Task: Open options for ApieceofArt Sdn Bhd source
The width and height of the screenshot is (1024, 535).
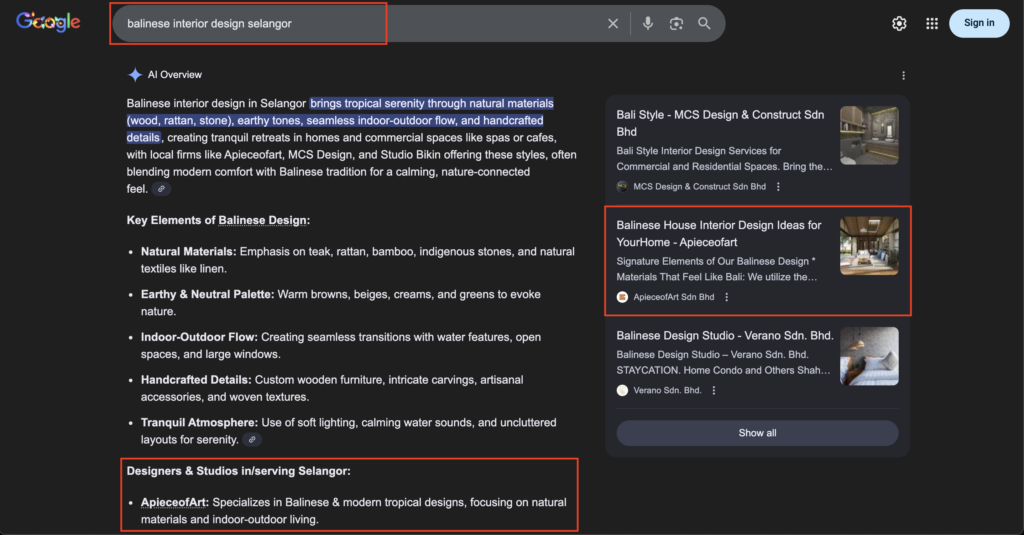Action: click(727, 297)
